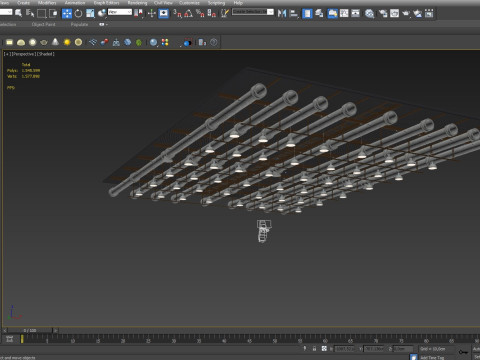The height and width of the screenshot is (360, 480).
Task: Click the plane light icon
Action: (9, 42)
